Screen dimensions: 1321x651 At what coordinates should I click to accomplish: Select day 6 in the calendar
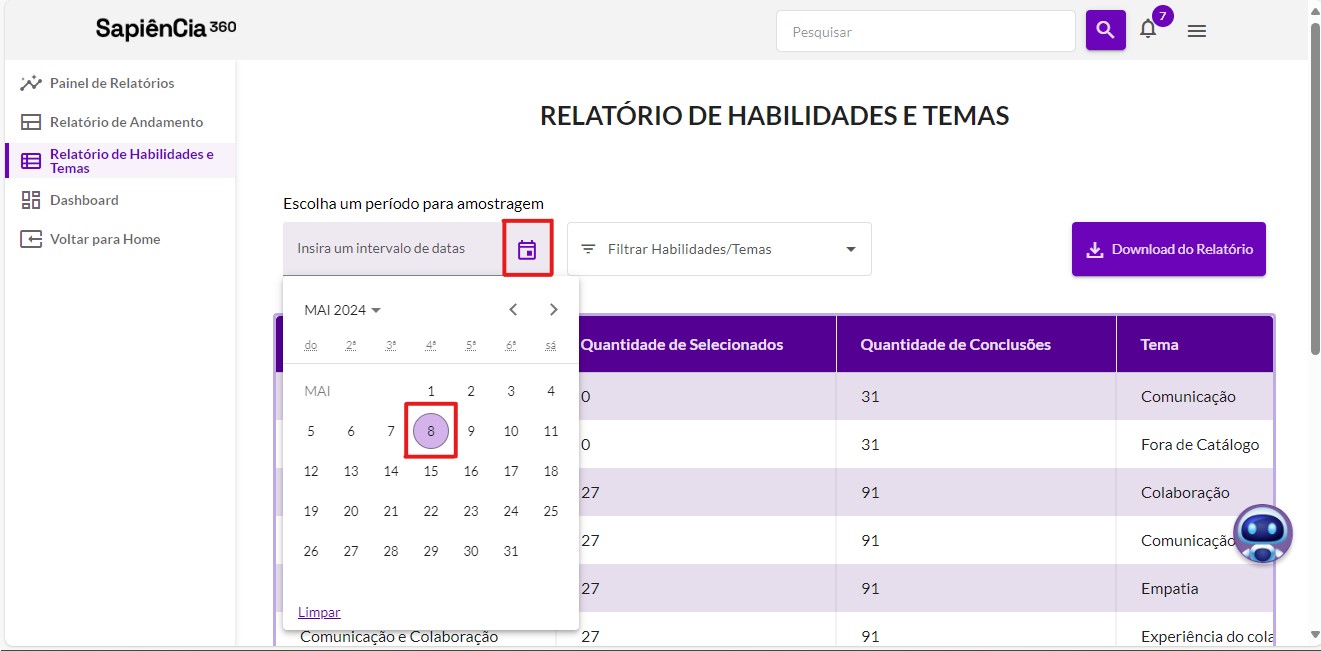pyautogui.click(x=351, y=431)
